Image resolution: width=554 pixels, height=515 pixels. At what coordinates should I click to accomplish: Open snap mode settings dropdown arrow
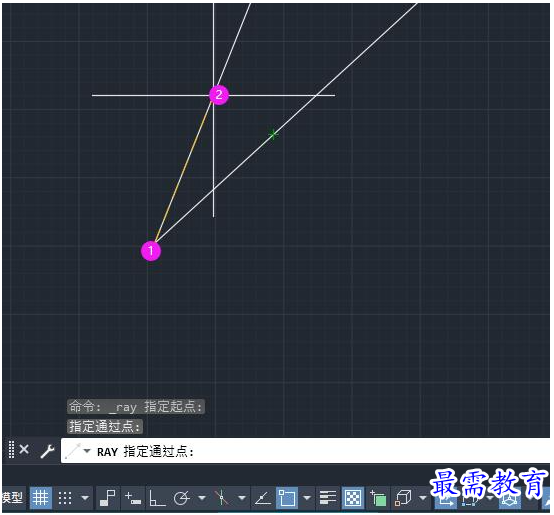pyautogui.click(x=85, y=498)
